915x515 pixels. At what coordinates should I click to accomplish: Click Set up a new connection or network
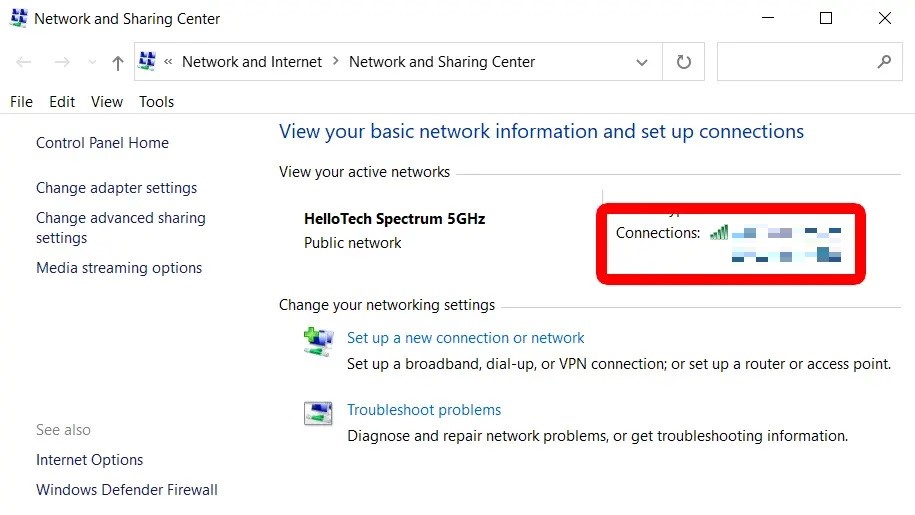[465, 338]
